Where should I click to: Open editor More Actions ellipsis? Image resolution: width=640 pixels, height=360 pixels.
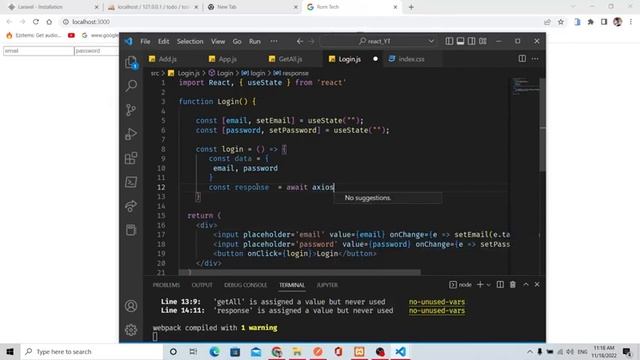535,59
